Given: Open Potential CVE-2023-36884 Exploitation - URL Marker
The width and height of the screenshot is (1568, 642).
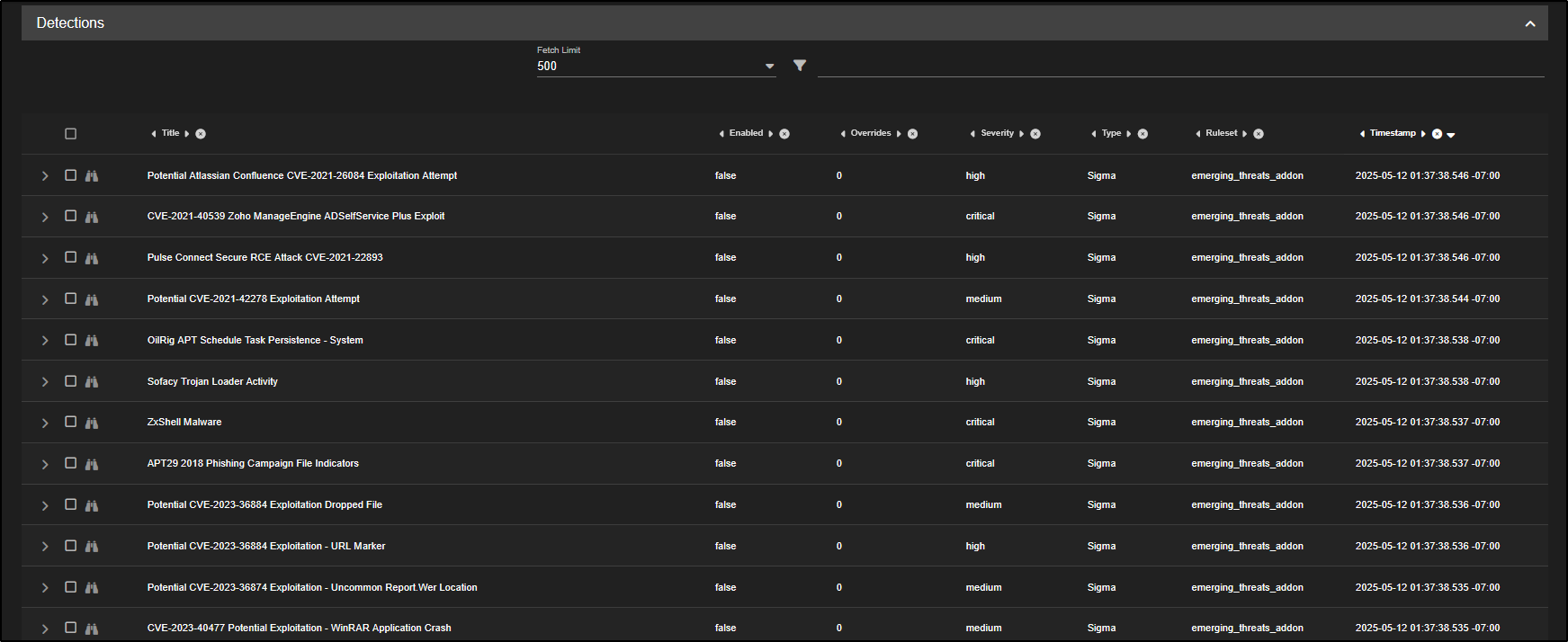Looking at the screenshot, I should pos(266,546).
